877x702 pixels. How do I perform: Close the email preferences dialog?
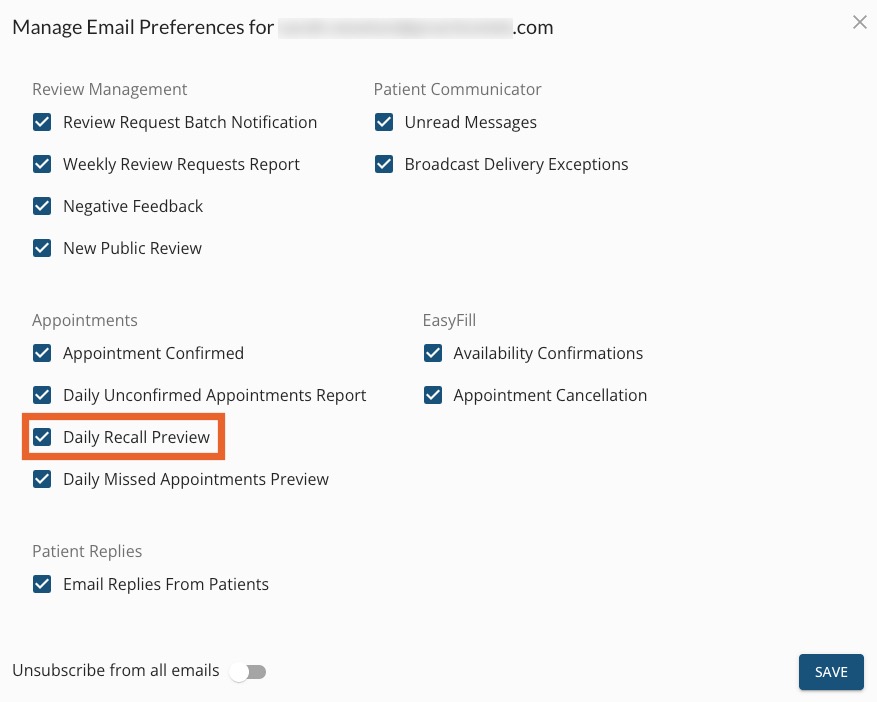tap(860, 22)
